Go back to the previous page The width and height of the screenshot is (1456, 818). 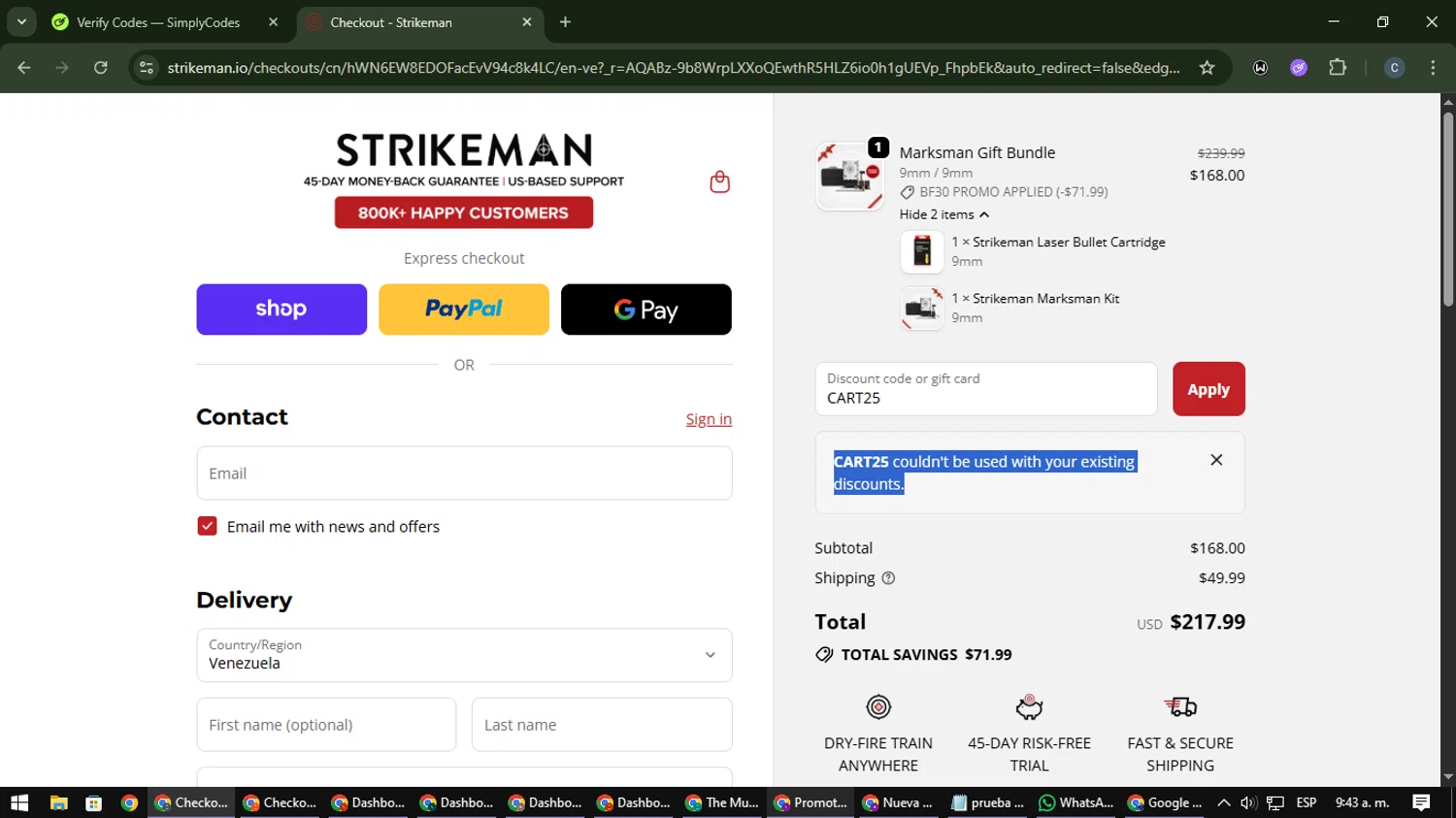(24, 68)
